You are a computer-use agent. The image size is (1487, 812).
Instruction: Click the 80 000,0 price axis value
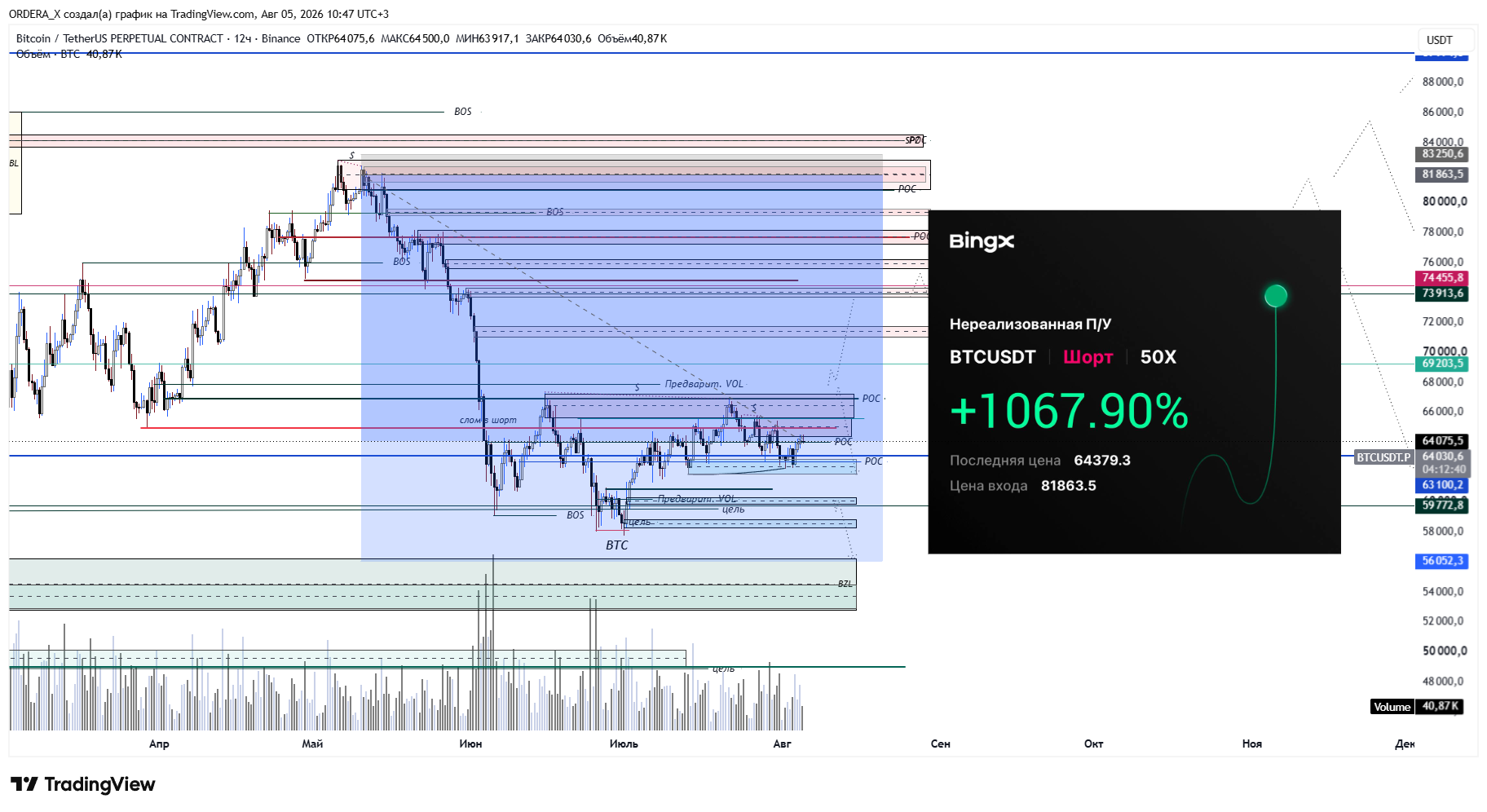click(x=1444, y=201)
